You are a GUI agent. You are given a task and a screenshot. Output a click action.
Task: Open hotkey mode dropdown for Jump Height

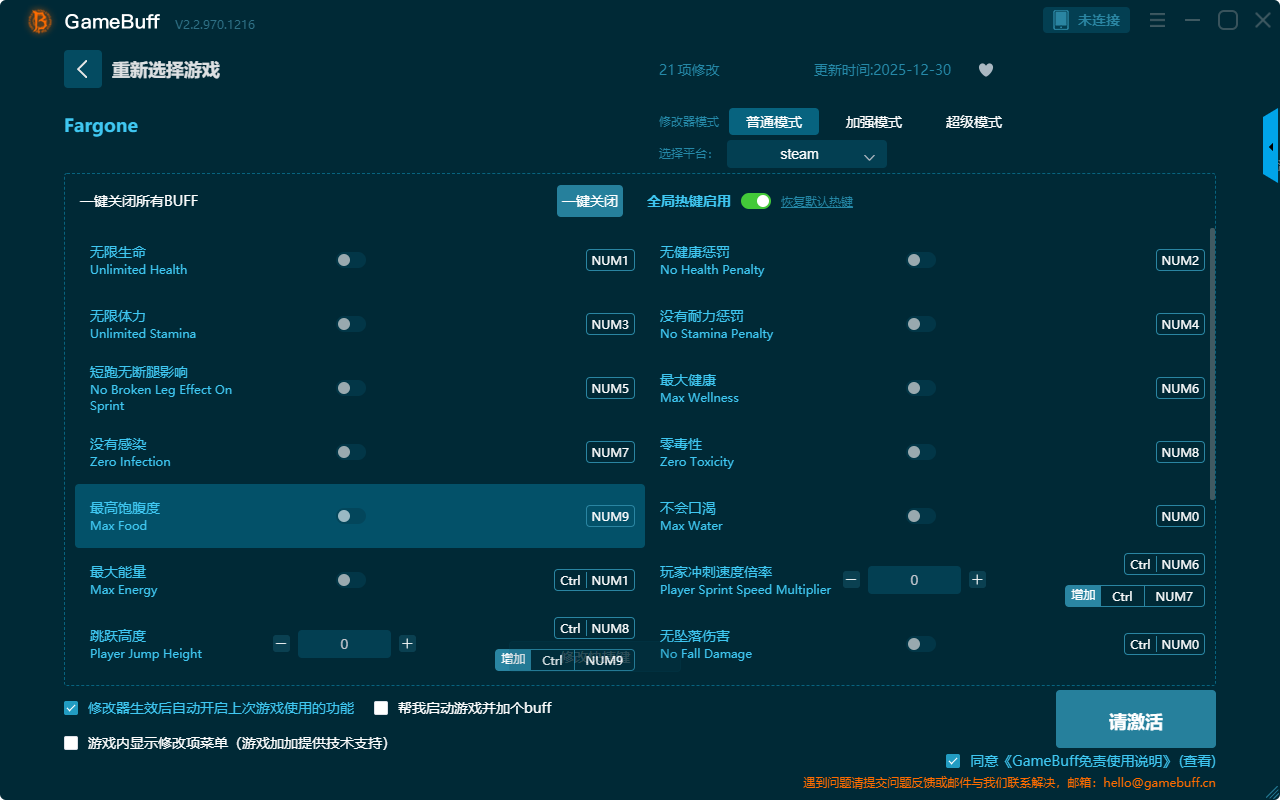tap(513, 660)
